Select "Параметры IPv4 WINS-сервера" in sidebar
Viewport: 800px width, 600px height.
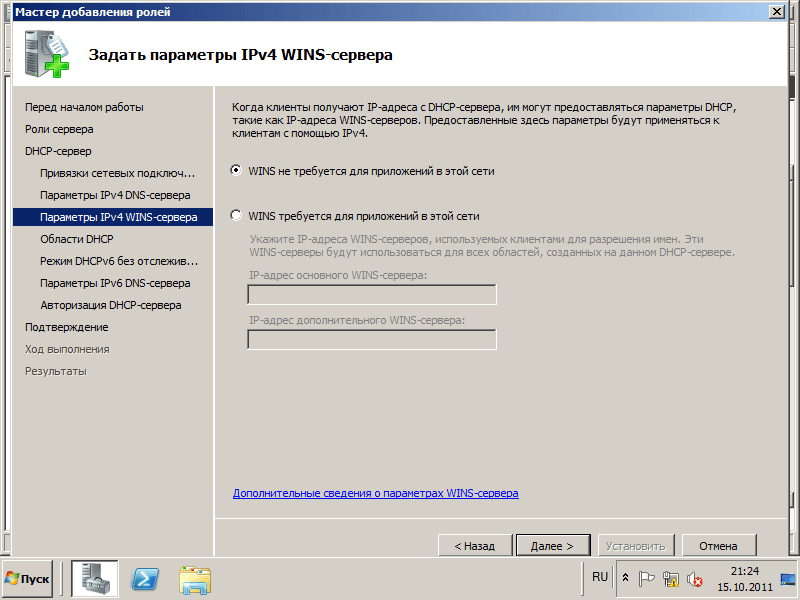pyautogui.click(x=113, y=217)
